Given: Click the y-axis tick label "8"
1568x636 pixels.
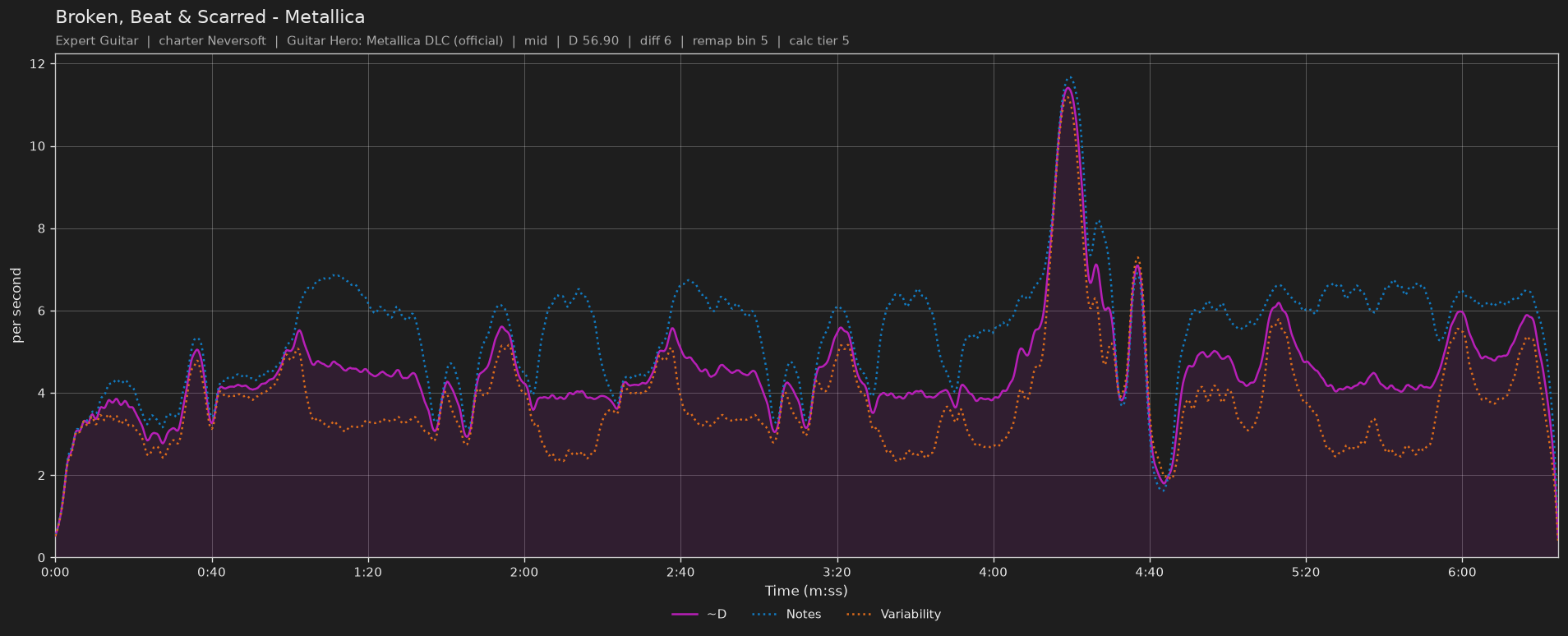Looking at the screenshot, I should point(41,228).
